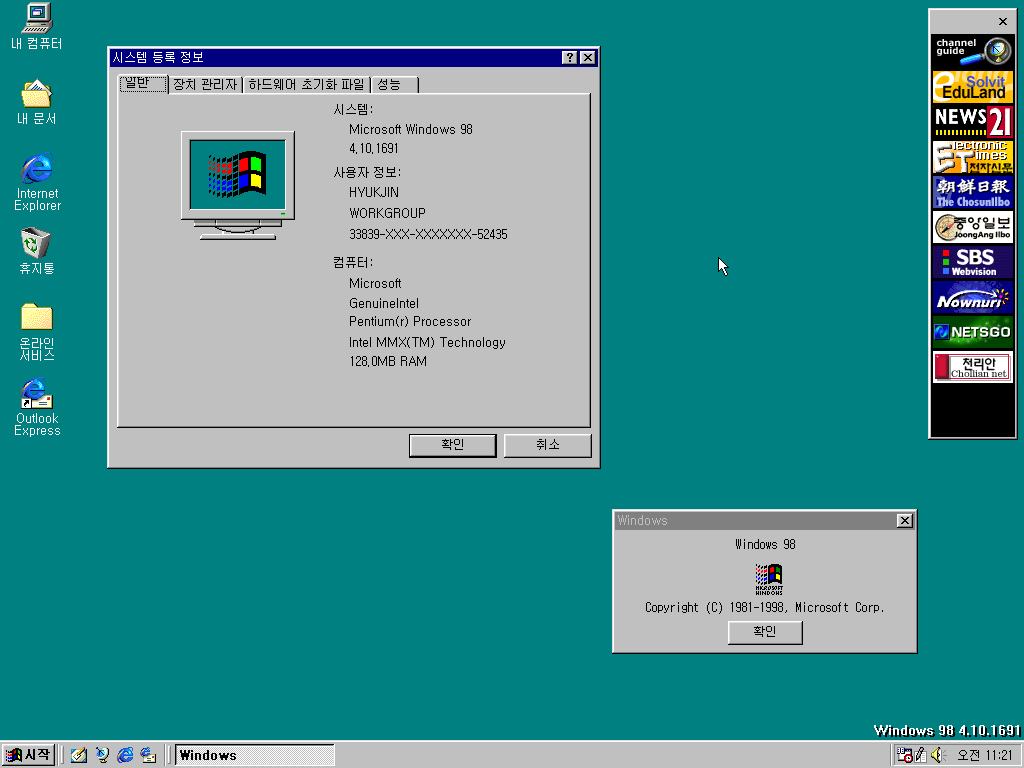Viewport: 1024px width, 768px height.
Task: Close the 시스템 등록 정보 dialog
Action: pyautogui.click(x=588, y=57)
